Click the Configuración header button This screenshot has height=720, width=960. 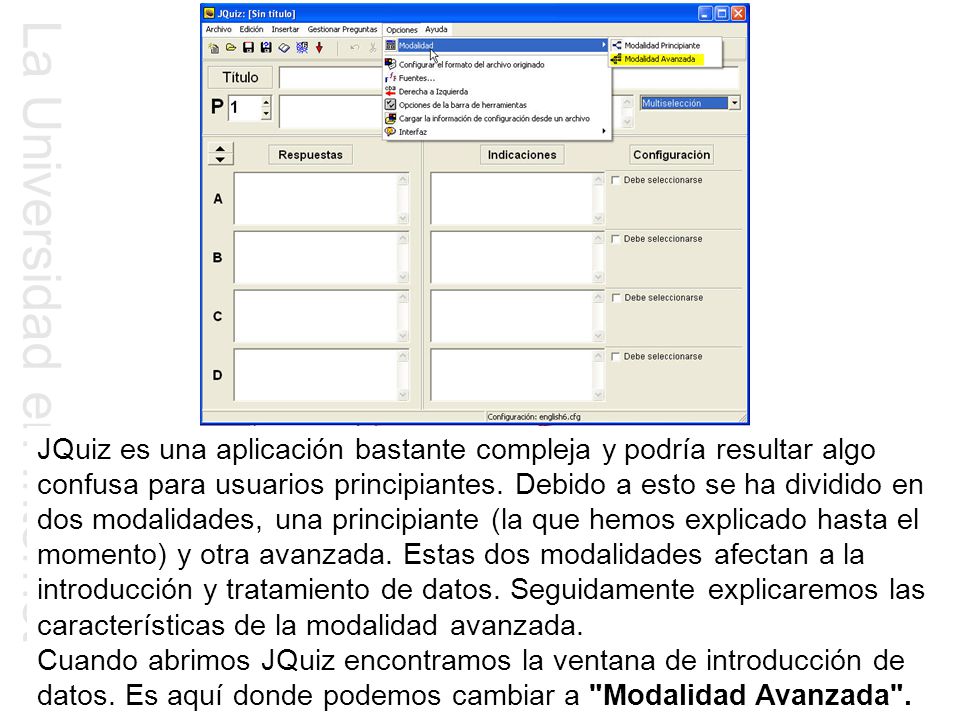[672, 155]
